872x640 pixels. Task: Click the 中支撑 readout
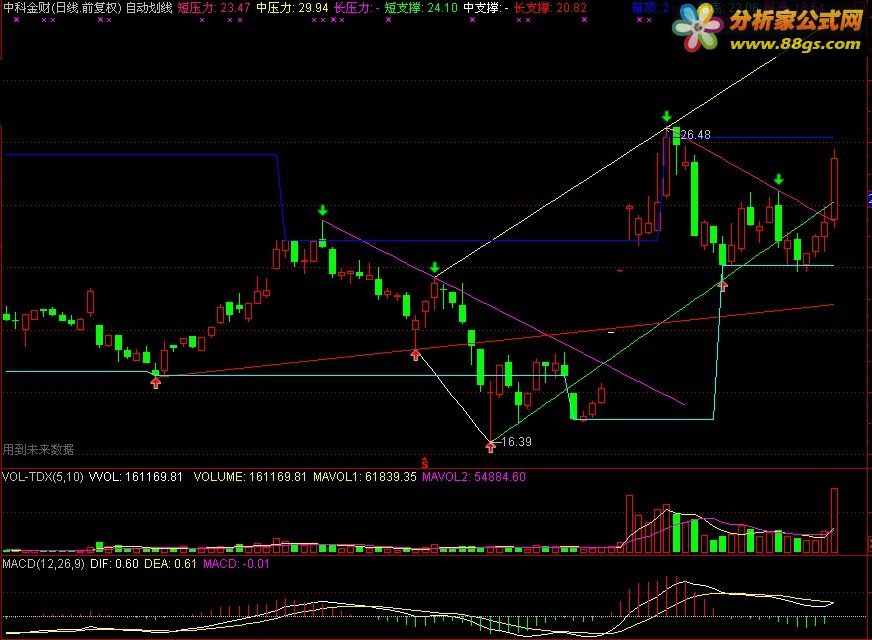click(486, 8)
